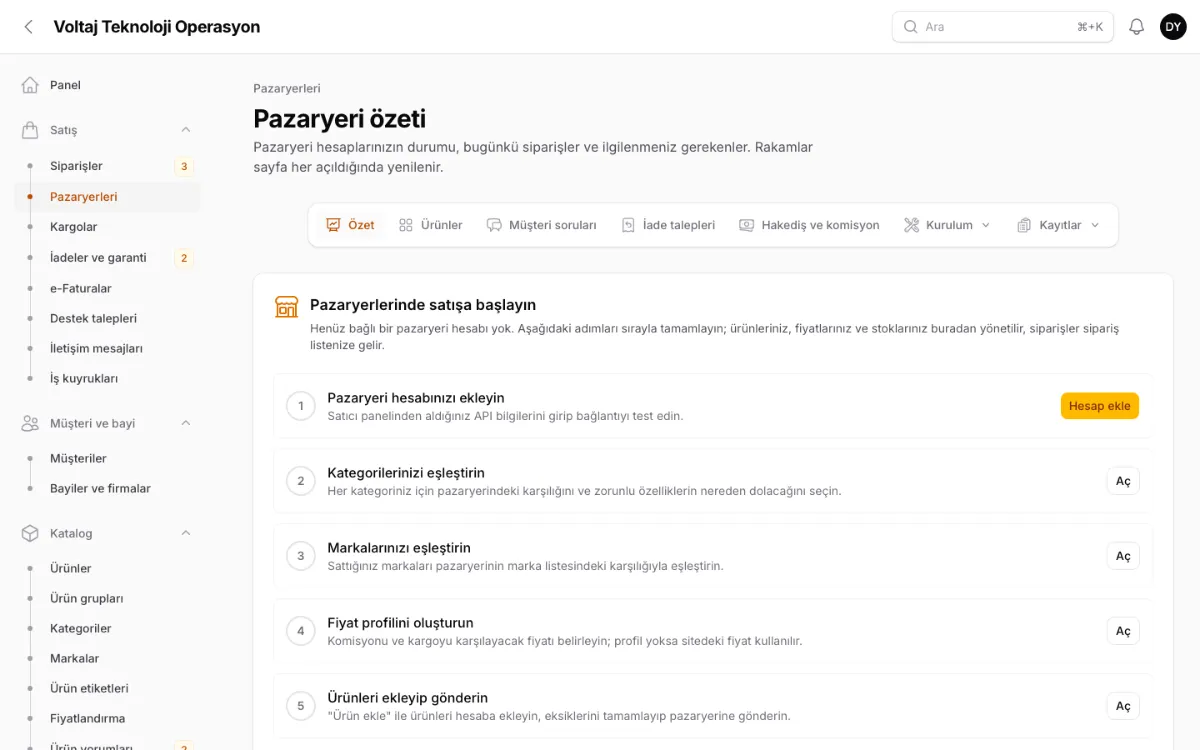Viewport: 1200px width, 750px height.
Task: Click the Pazaryerleri breadcrumb text
Action: click(x=287, y=88)
